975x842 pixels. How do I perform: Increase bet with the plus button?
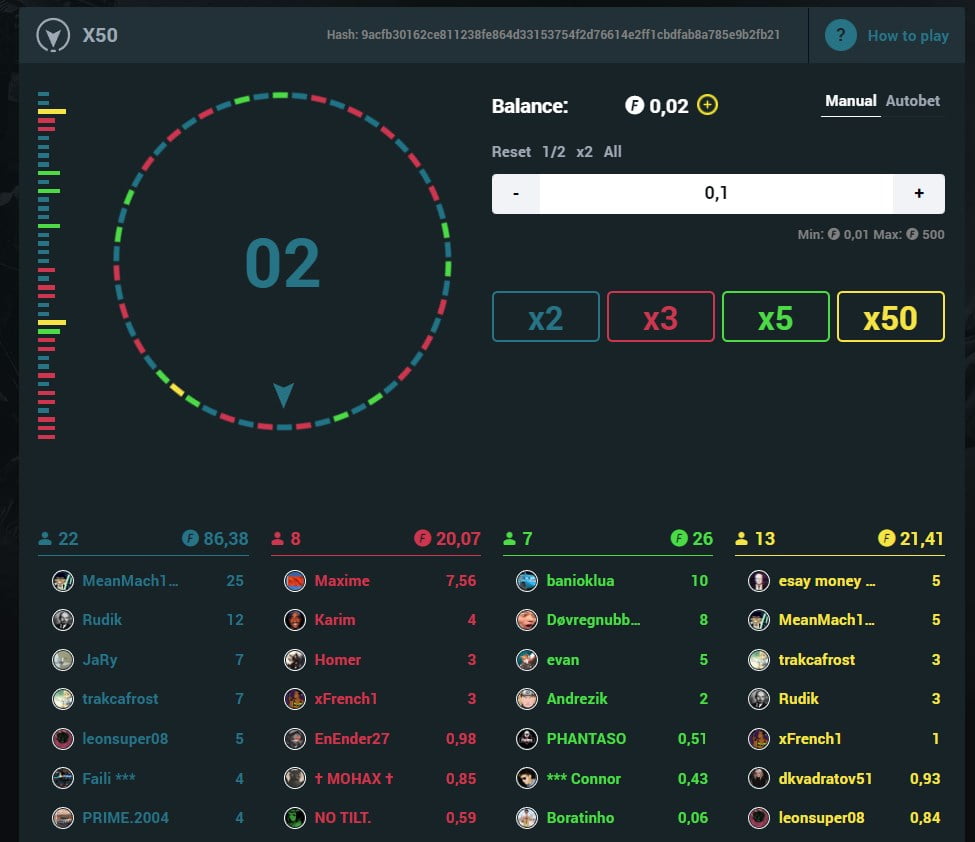[919, 194]
